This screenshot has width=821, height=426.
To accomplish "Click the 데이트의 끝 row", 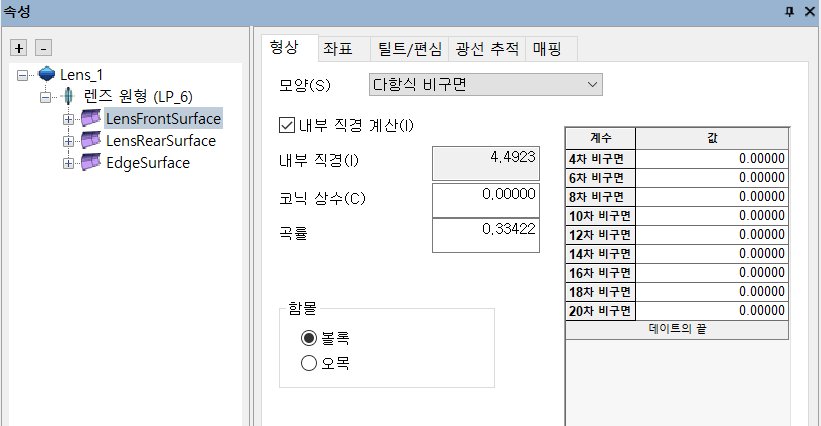I will click(677, 329).
